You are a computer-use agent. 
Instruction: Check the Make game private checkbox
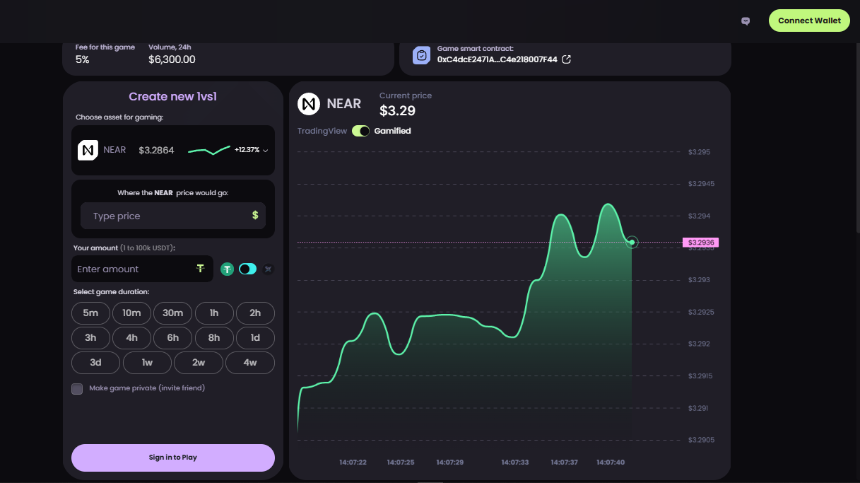(77, 389)
